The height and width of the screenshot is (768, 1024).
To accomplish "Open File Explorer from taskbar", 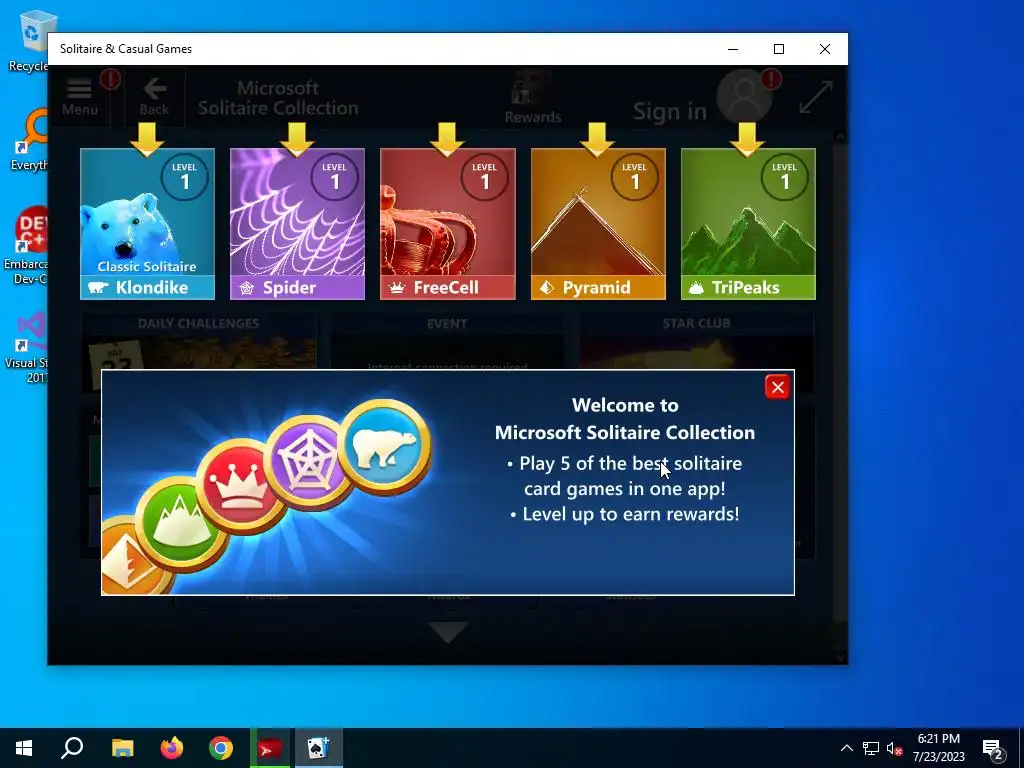I will [122, 748].
